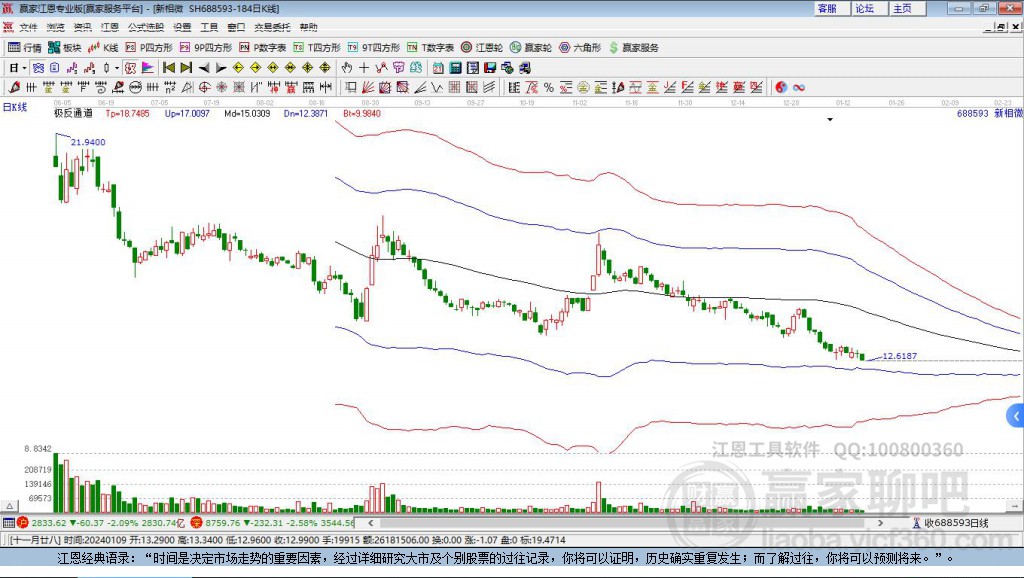Click the 论坛 forum button
Image resolution: width=1024 pixels, height=578 pixels.
(x=869, y=8)
